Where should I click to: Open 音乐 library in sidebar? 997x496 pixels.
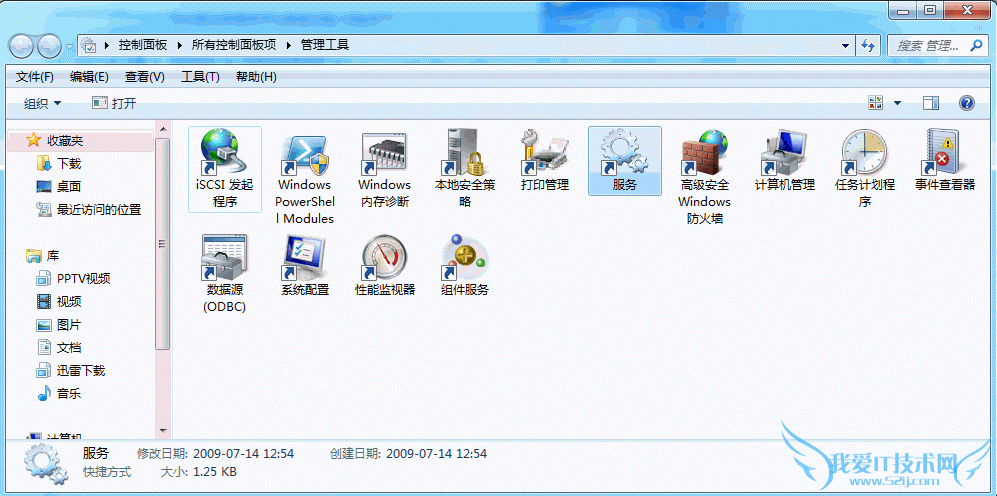tap(69, 394)
